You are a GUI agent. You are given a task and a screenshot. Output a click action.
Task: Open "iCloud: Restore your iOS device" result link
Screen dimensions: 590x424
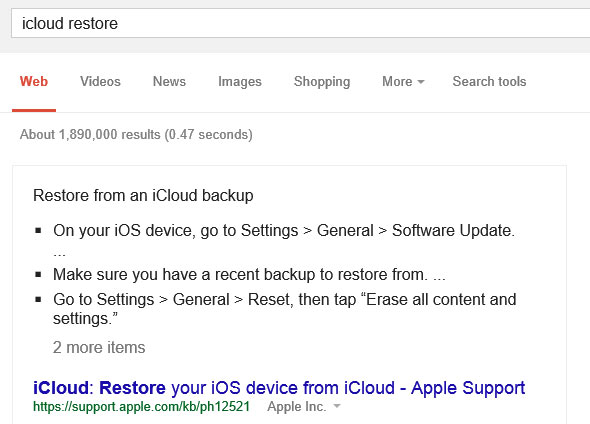(x=279, y=388)
